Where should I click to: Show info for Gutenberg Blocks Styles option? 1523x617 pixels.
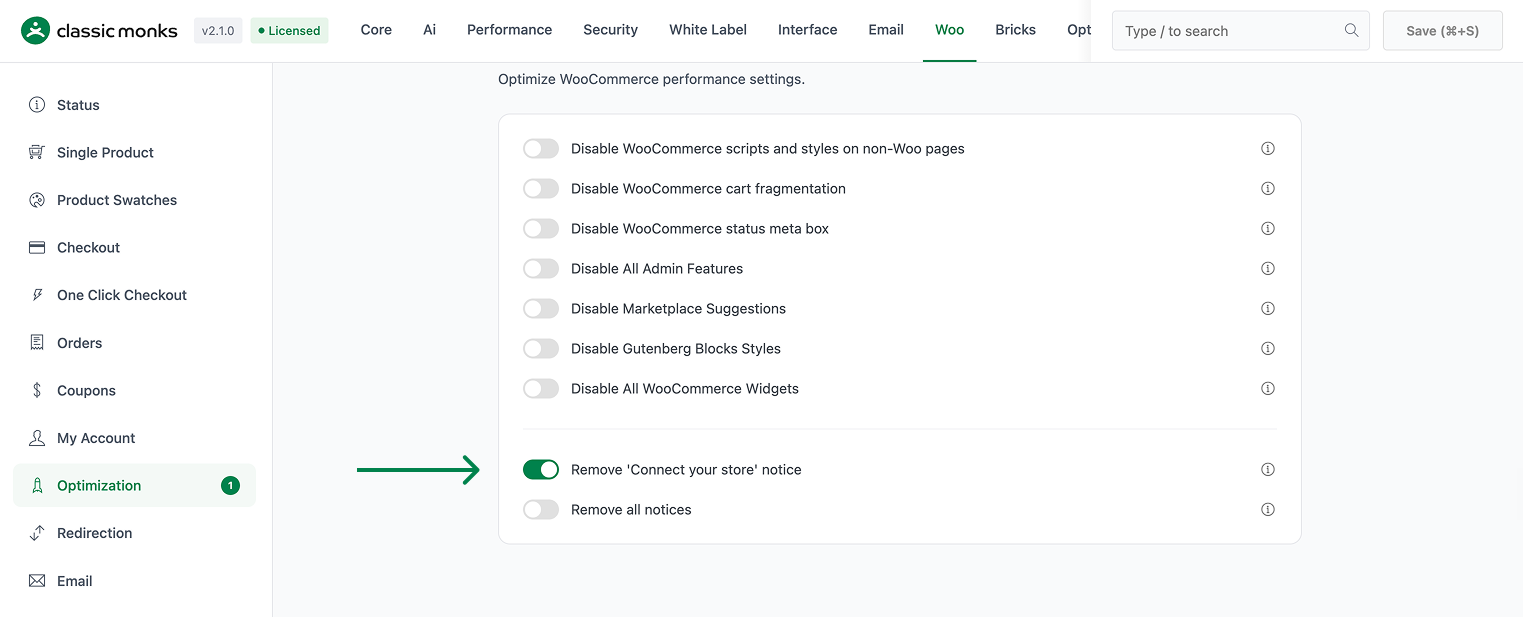coord(1268,348)
